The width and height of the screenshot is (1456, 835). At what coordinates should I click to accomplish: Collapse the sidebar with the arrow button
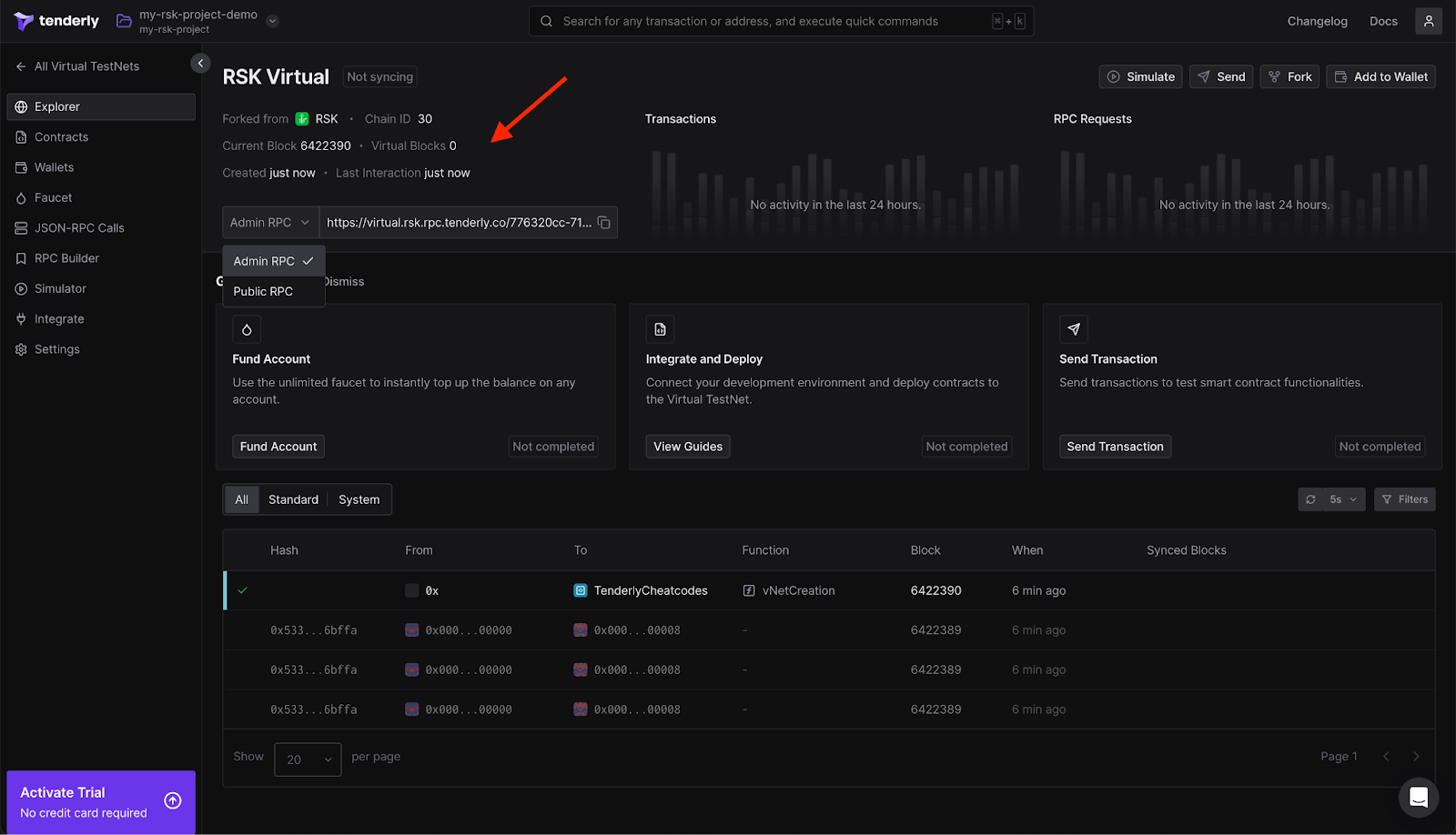pos(200,63)
